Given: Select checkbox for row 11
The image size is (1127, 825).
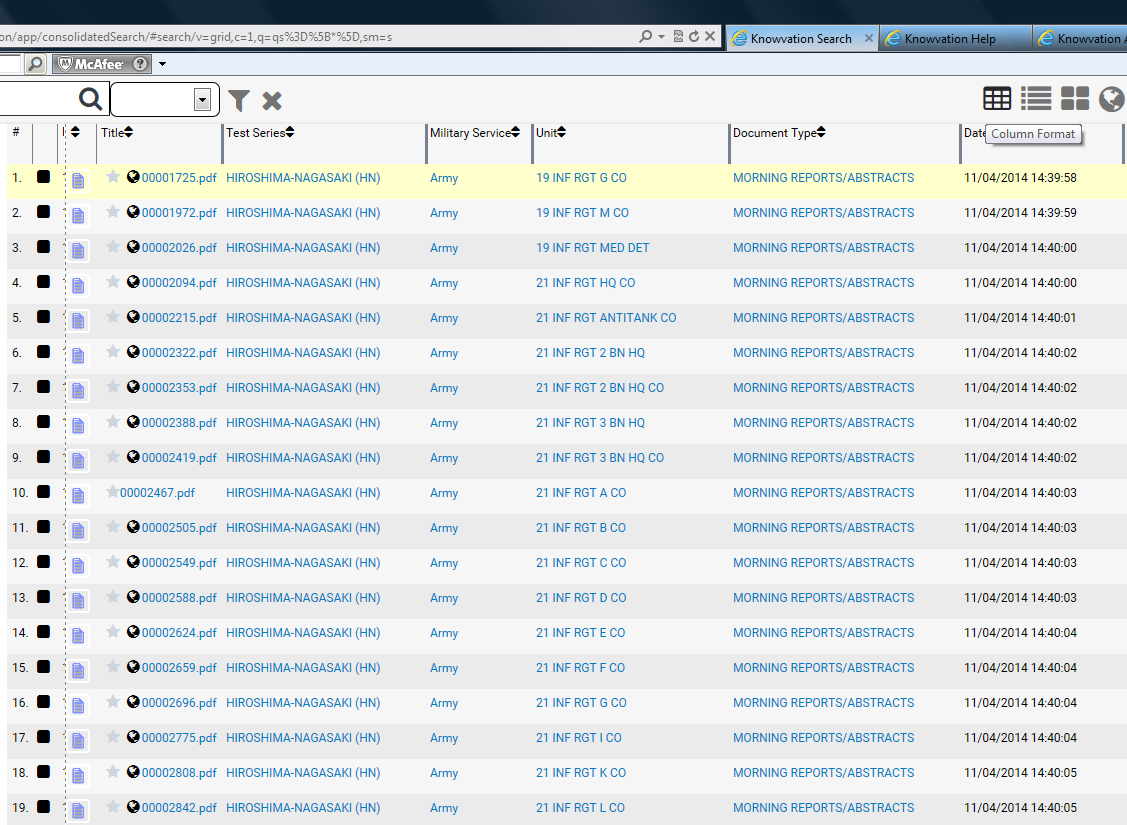Looking at the screenshot, I should pos(43,527).
